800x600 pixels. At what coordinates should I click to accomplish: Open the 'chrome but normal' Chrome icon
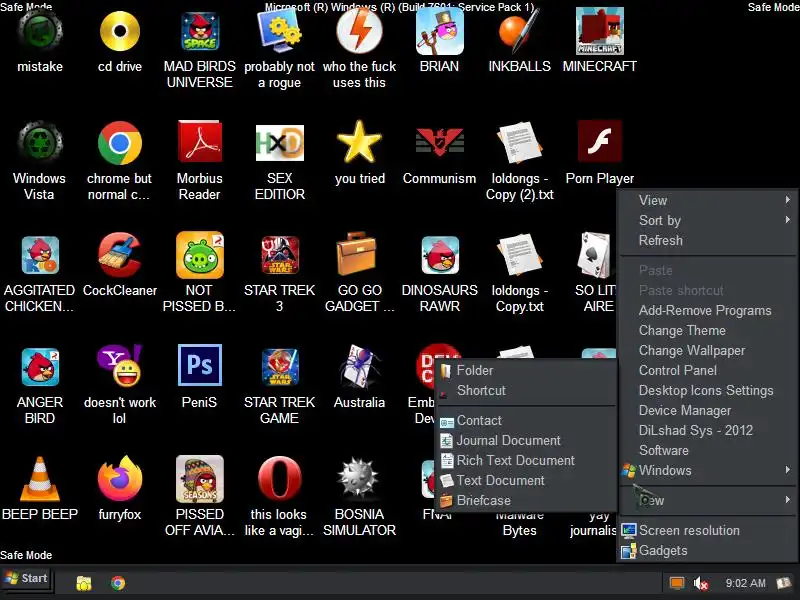point(120,143)
